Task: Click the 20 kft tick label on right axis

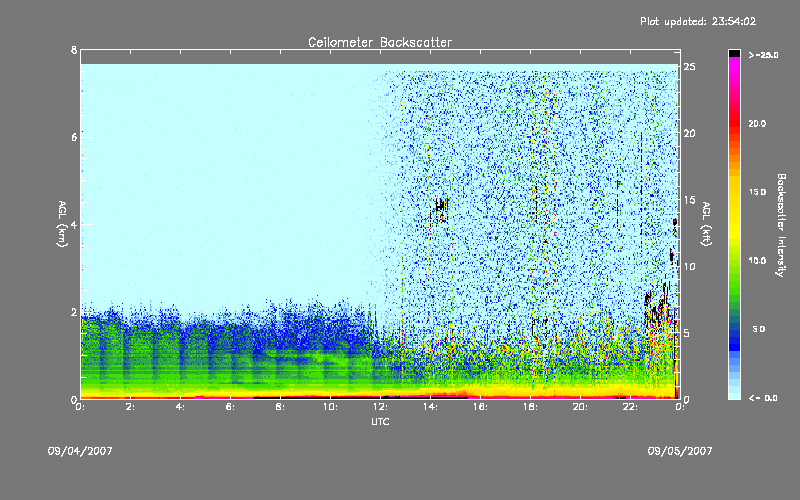Action: (689, 133)
